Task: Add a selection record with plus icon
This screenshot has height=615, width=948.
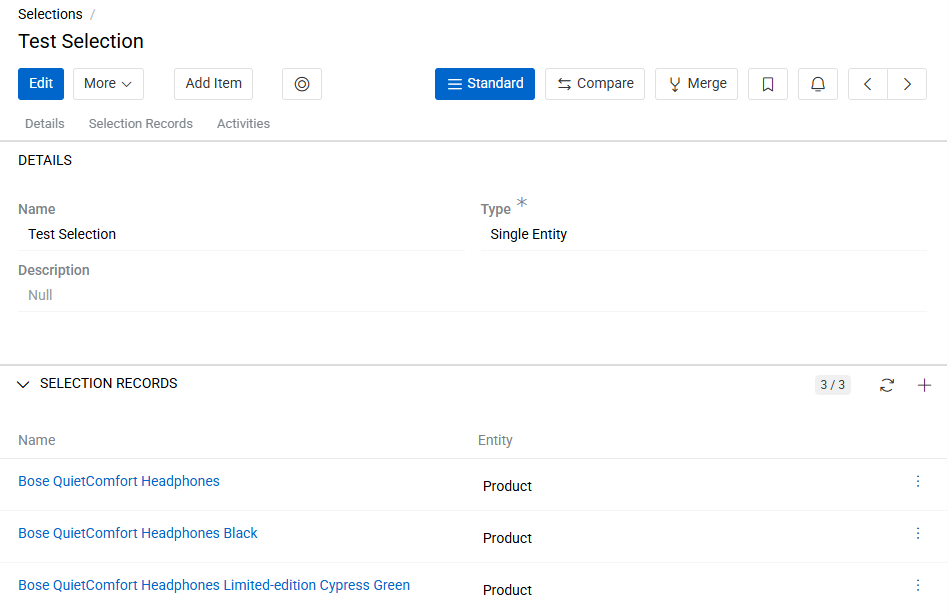Action: [924, 385]
